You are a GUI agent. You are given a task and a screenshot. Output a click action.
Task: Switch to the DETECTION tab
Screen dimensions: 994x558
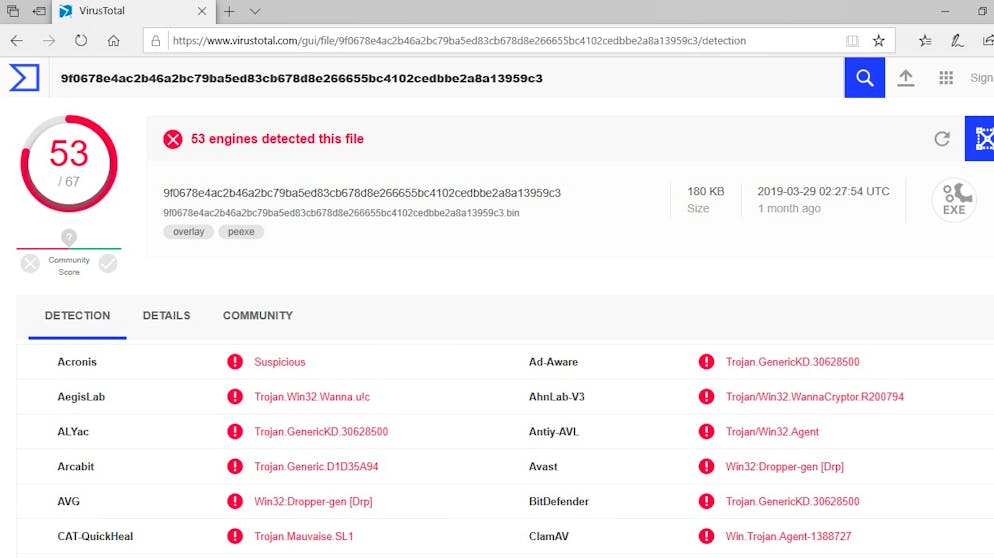pyautogui.click(x=77, y=315)
